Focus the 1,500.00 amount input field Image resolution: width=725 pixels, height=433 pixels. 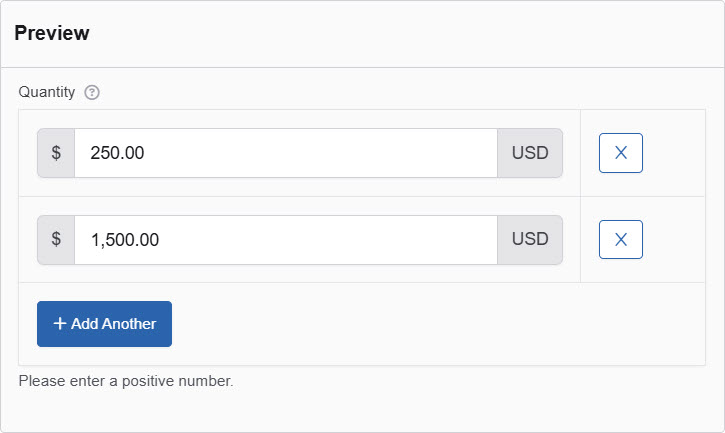pos(285,240)
